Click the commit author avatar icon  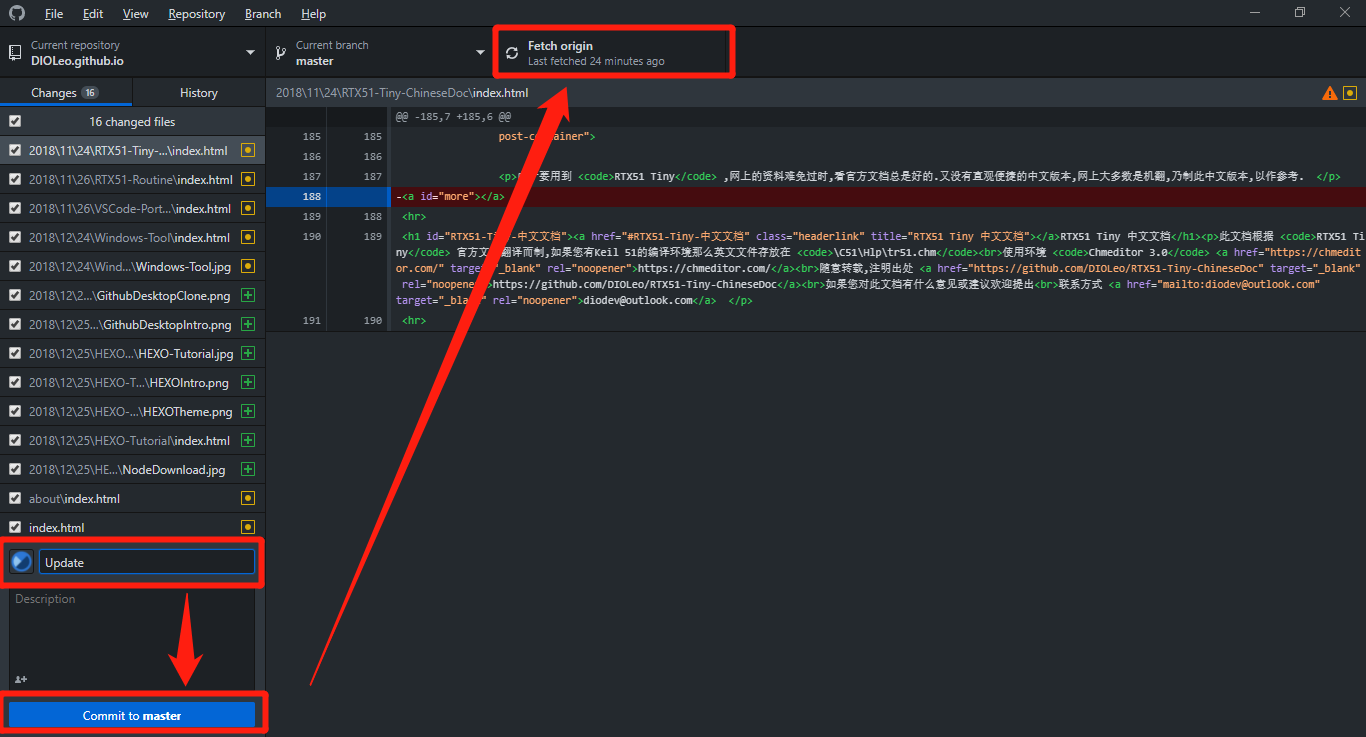tap(21, 562)
